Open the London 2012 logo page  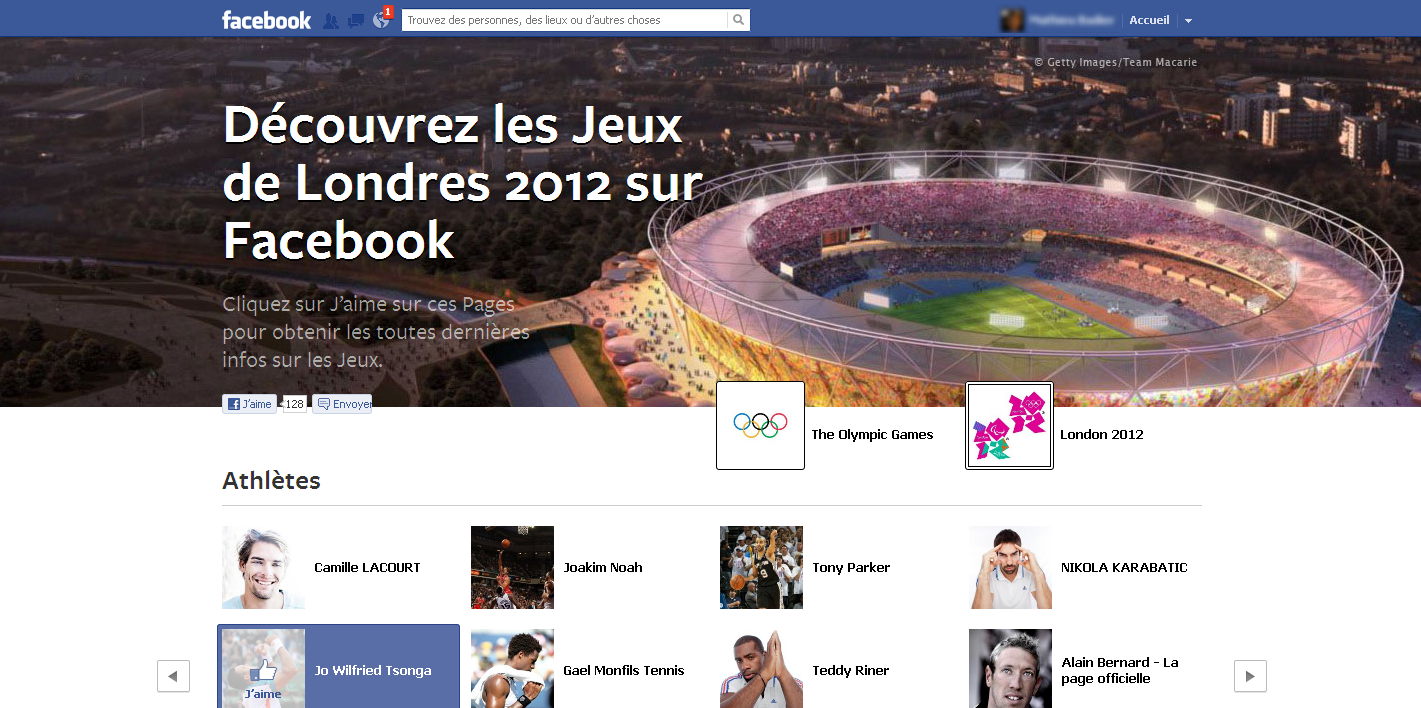pyautogui.click(x=1009, y=425)
